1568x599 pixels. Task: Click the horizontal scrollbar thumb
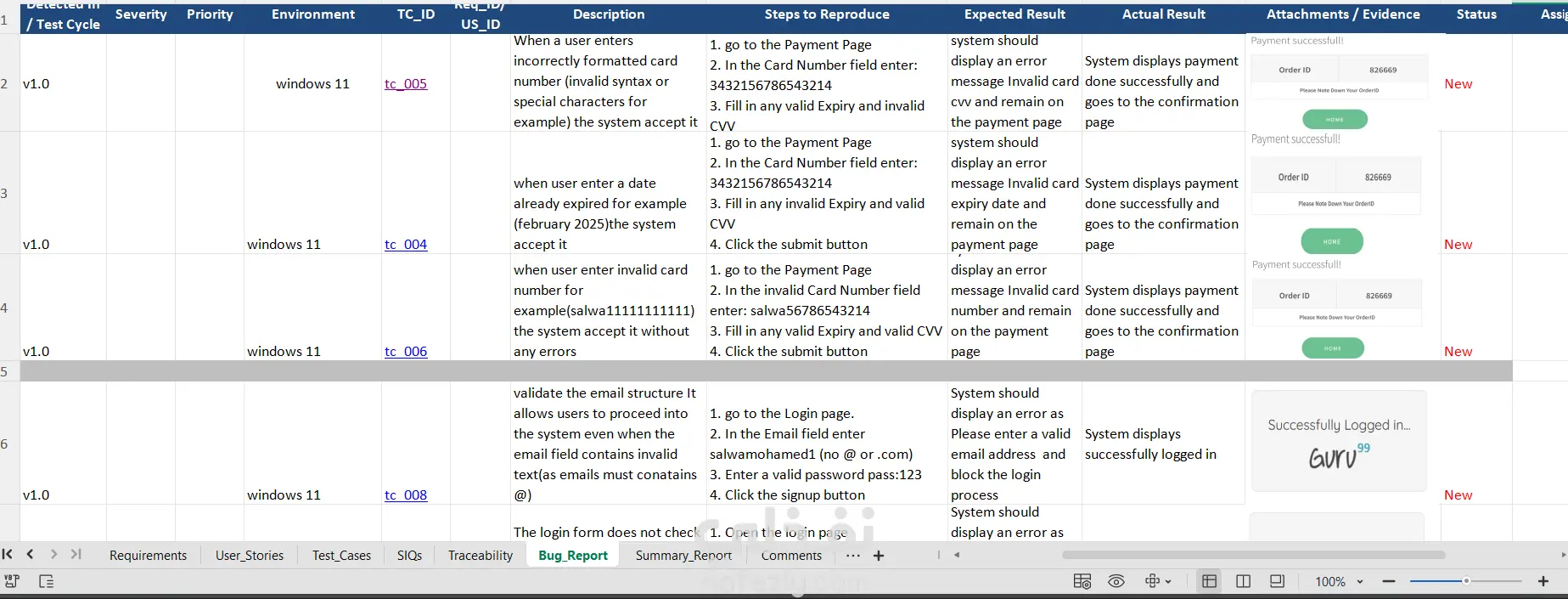pyautogui.click(x=1253, y=555)
